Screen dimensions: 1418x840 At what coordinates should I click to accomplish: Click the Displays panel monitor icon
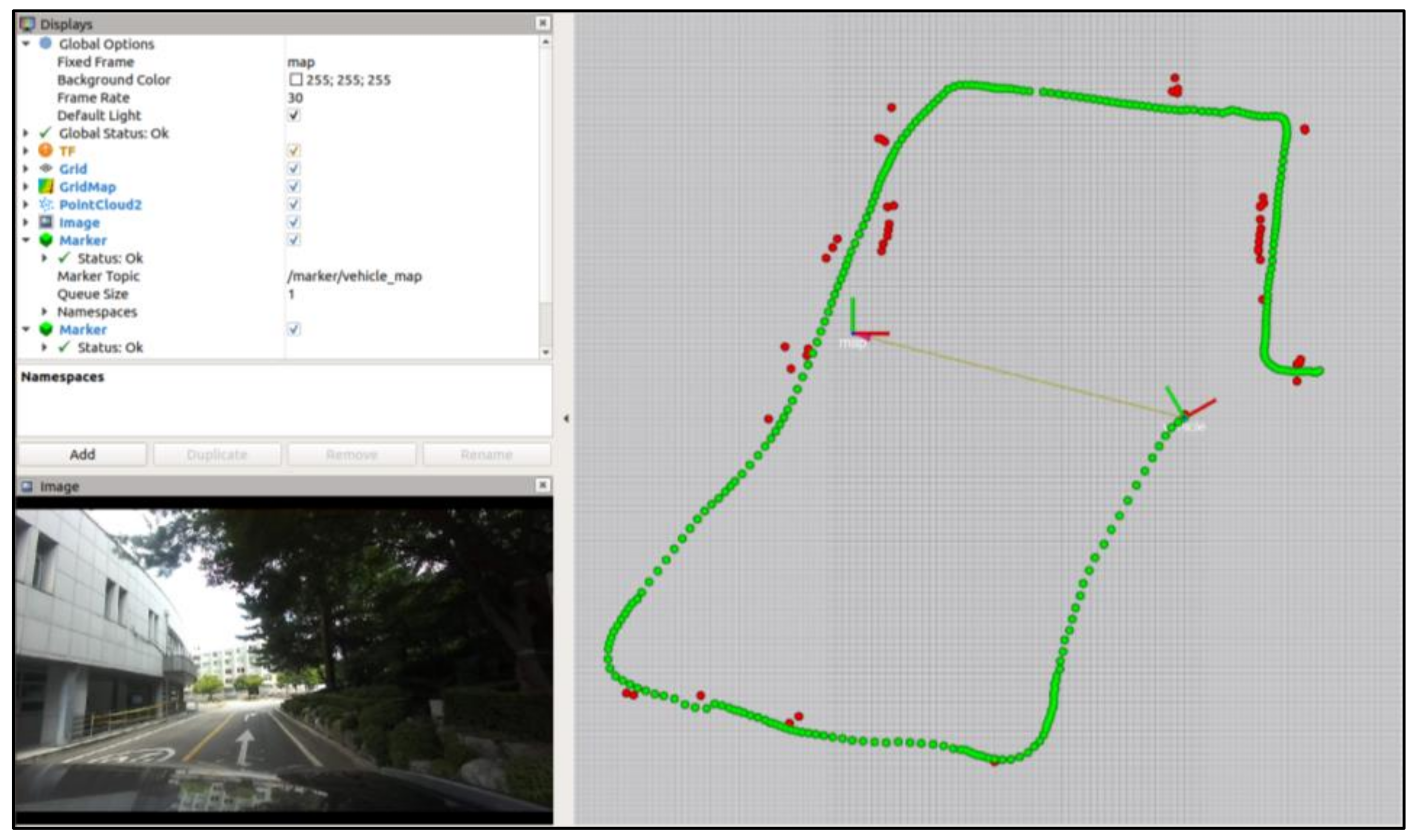click(x=27, y=24)
